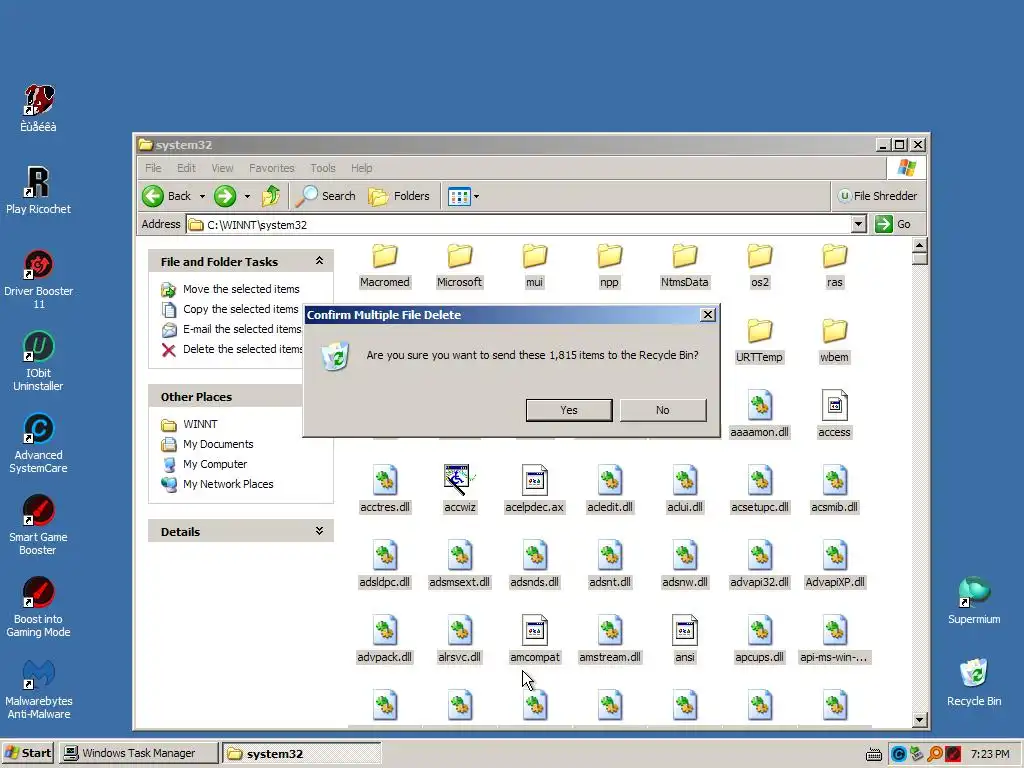The width and height of the screenshot is (1024, 768).
Task: Open Advanced SystemCare desktop shortcut
Action: [x=39, y=443]
